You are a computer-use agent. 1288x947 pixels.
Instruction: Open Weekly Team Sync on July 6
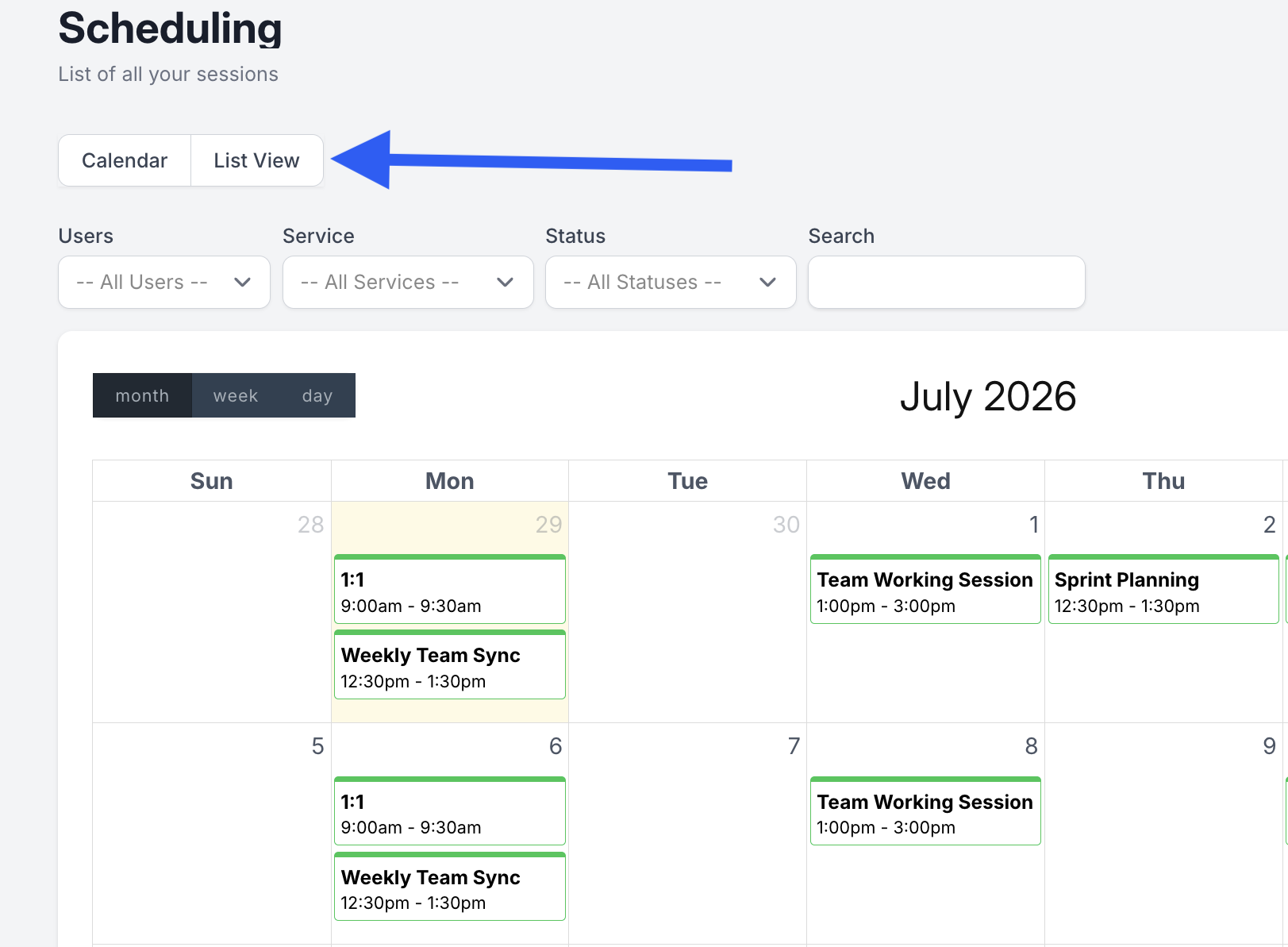[450, 886]
